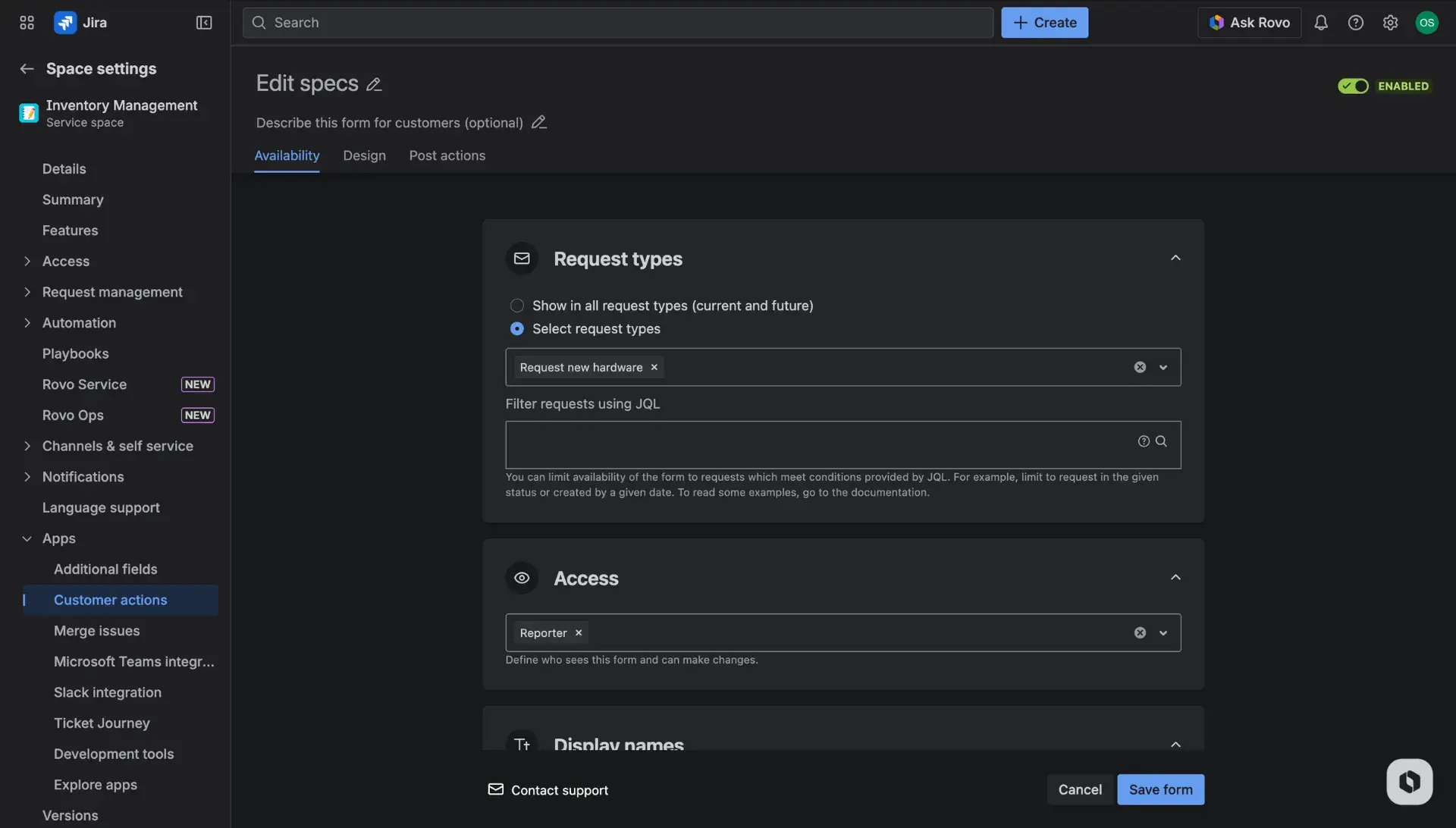Switch to the Post actions tab

447,155
